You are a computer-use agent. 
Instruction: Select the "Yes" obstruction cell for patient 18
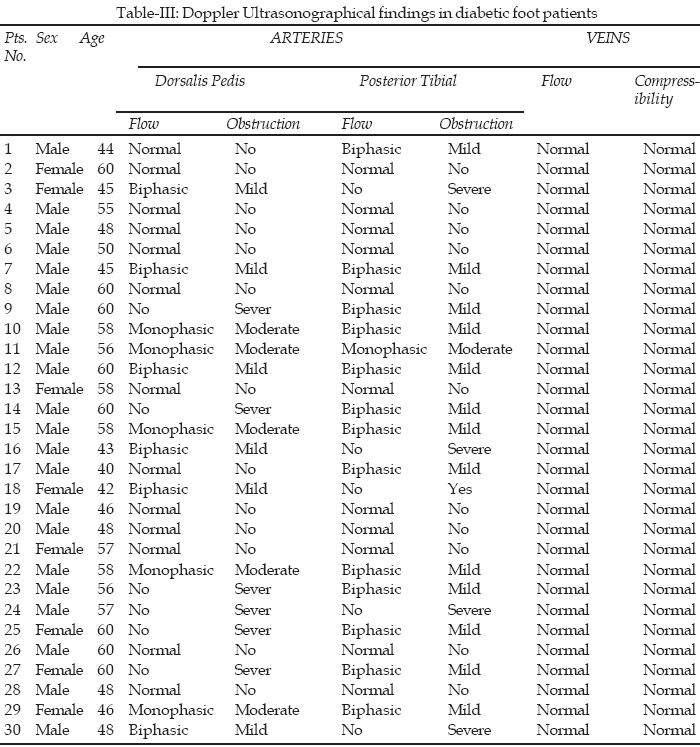[x=460, y=489]
